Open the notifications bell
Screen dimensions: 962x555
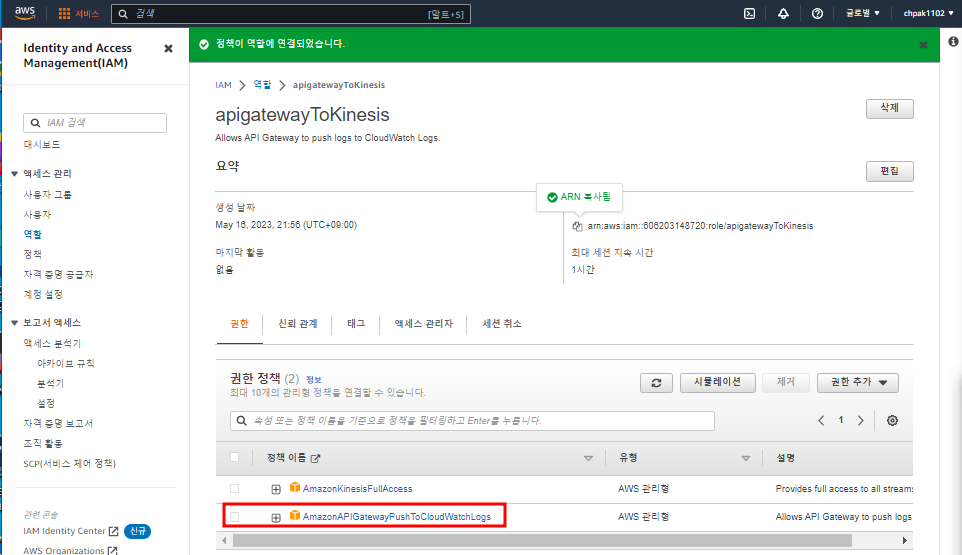pos(783,13)
